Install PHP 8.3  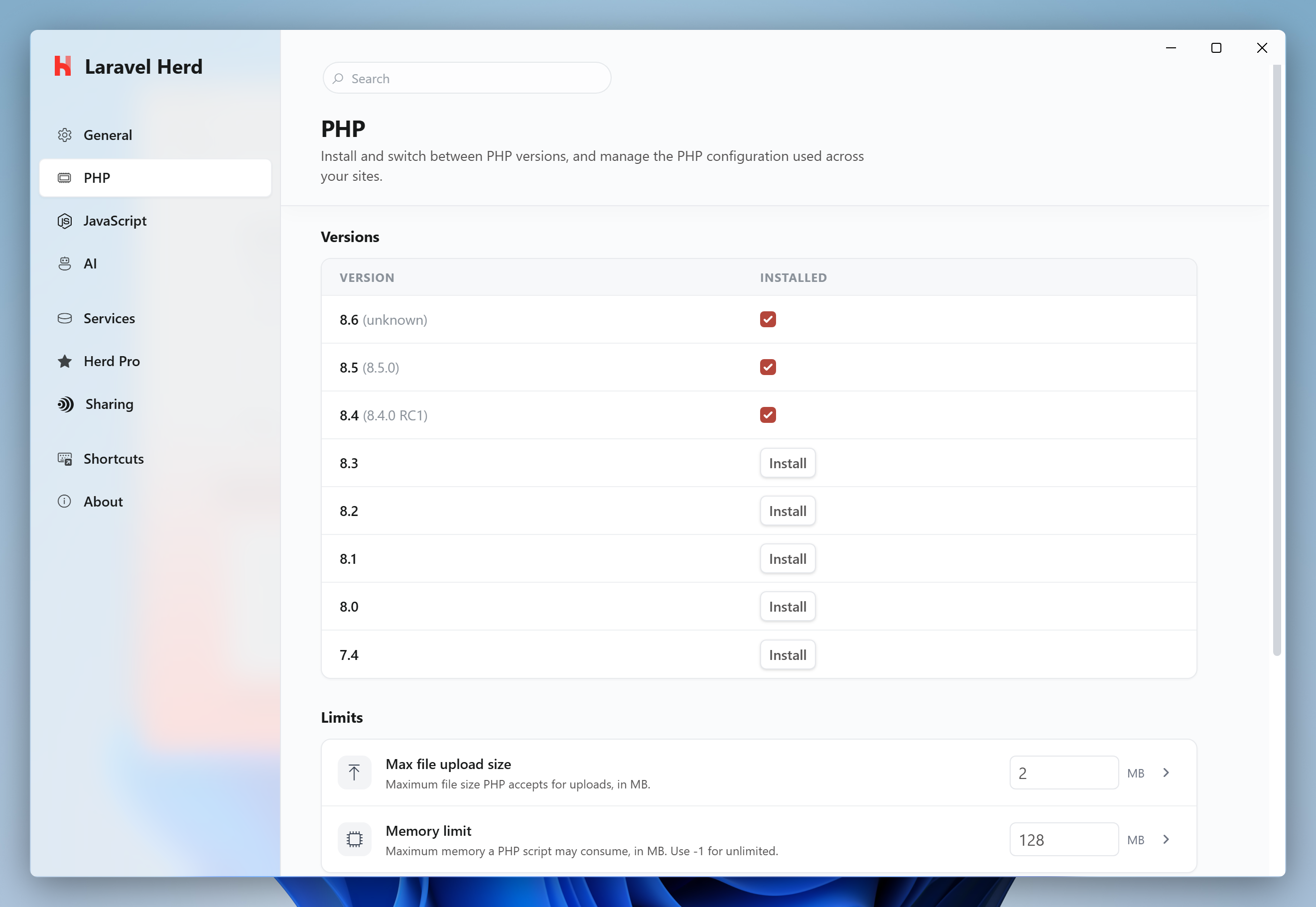point(788,463)
